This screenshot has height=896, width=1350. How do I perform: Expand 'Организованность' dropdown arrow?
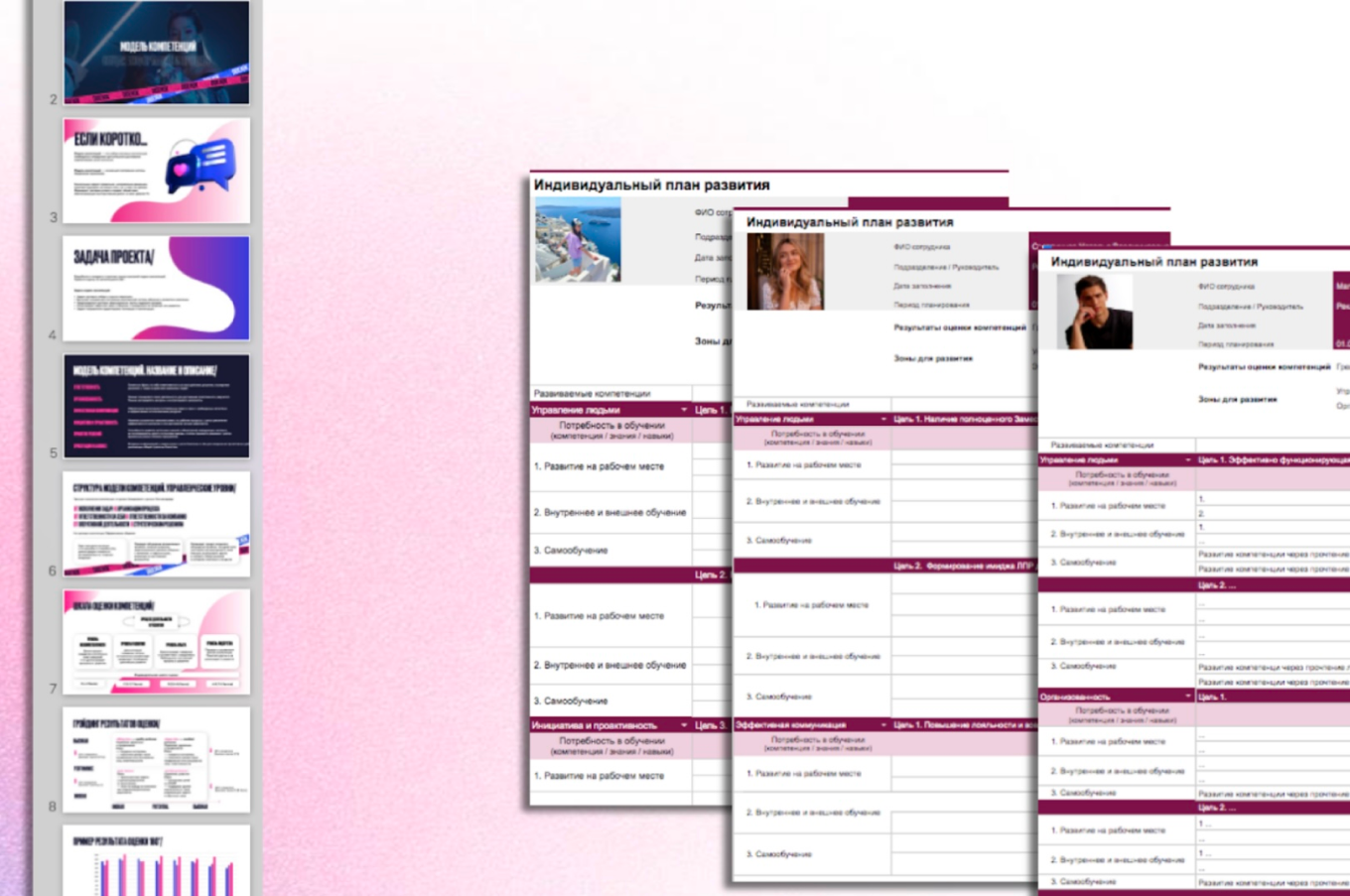1187,697
